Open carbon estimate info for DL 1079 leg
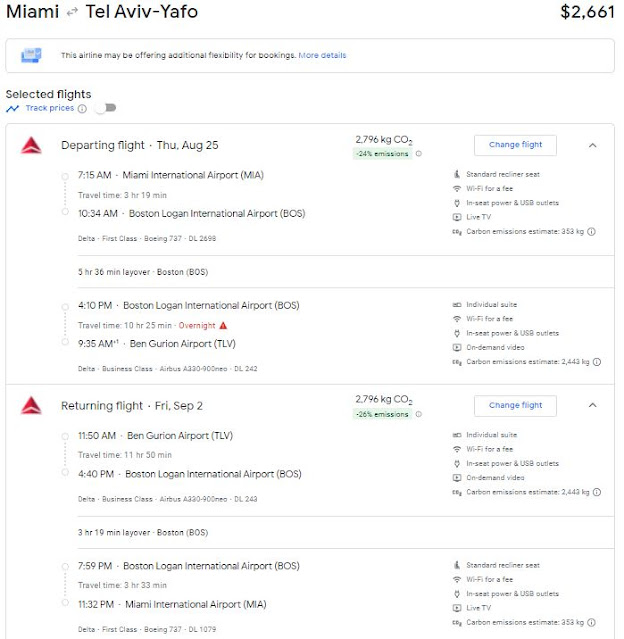Viewport: 624px width, 639px height. click(591, 622)
